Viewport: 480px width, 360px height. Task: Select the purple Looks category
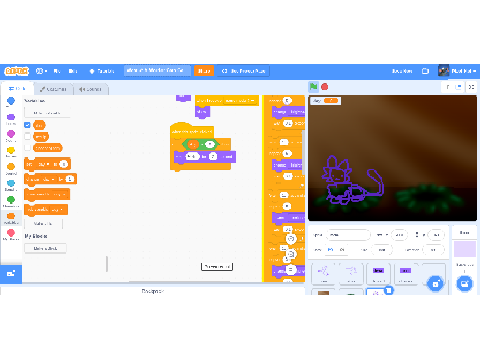click(x=11, y=118)
